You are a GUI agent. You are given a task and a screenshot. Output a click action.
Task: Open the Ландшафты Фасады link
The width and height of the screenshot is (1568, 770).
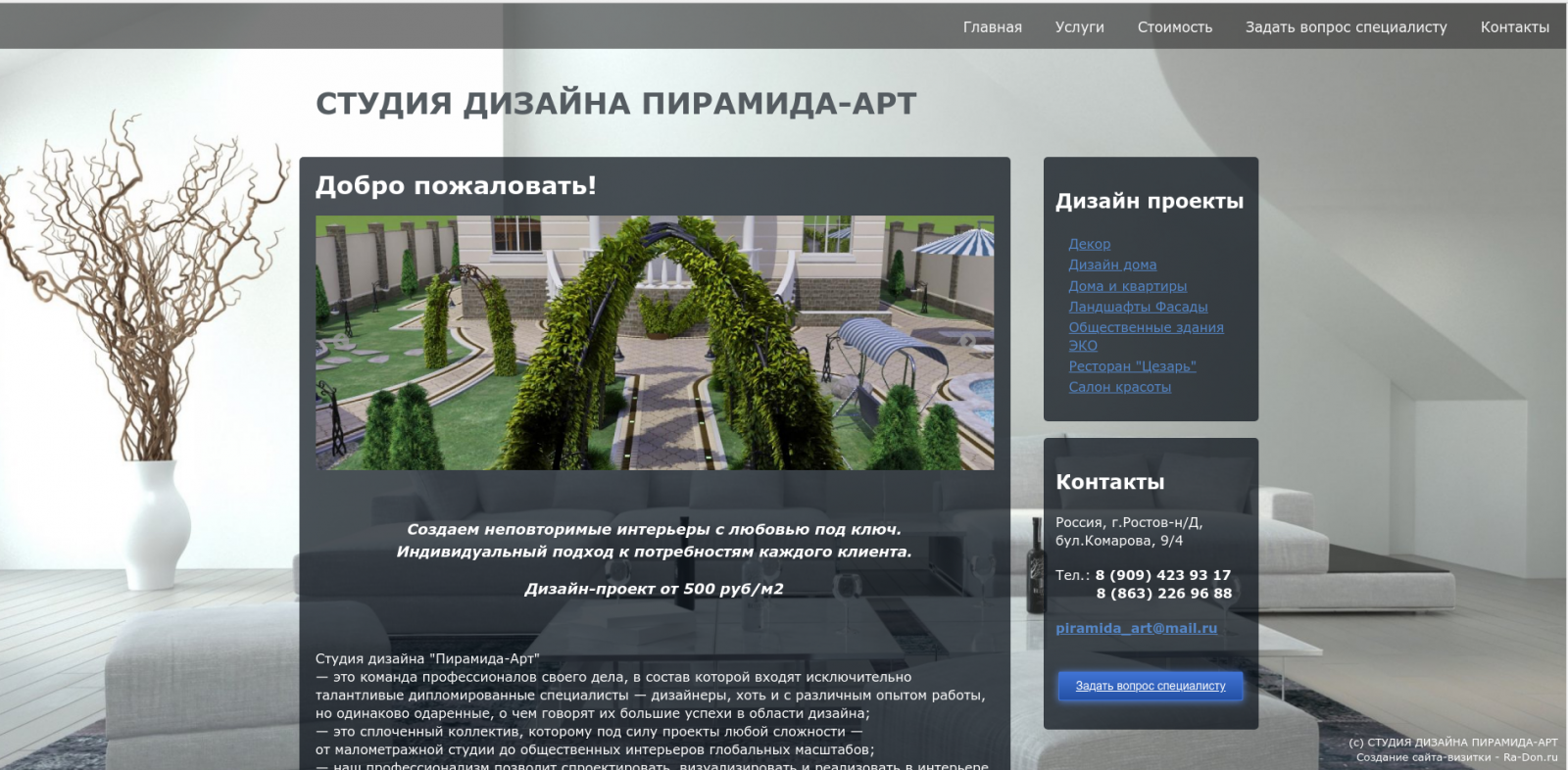(x=1138, y=307)
